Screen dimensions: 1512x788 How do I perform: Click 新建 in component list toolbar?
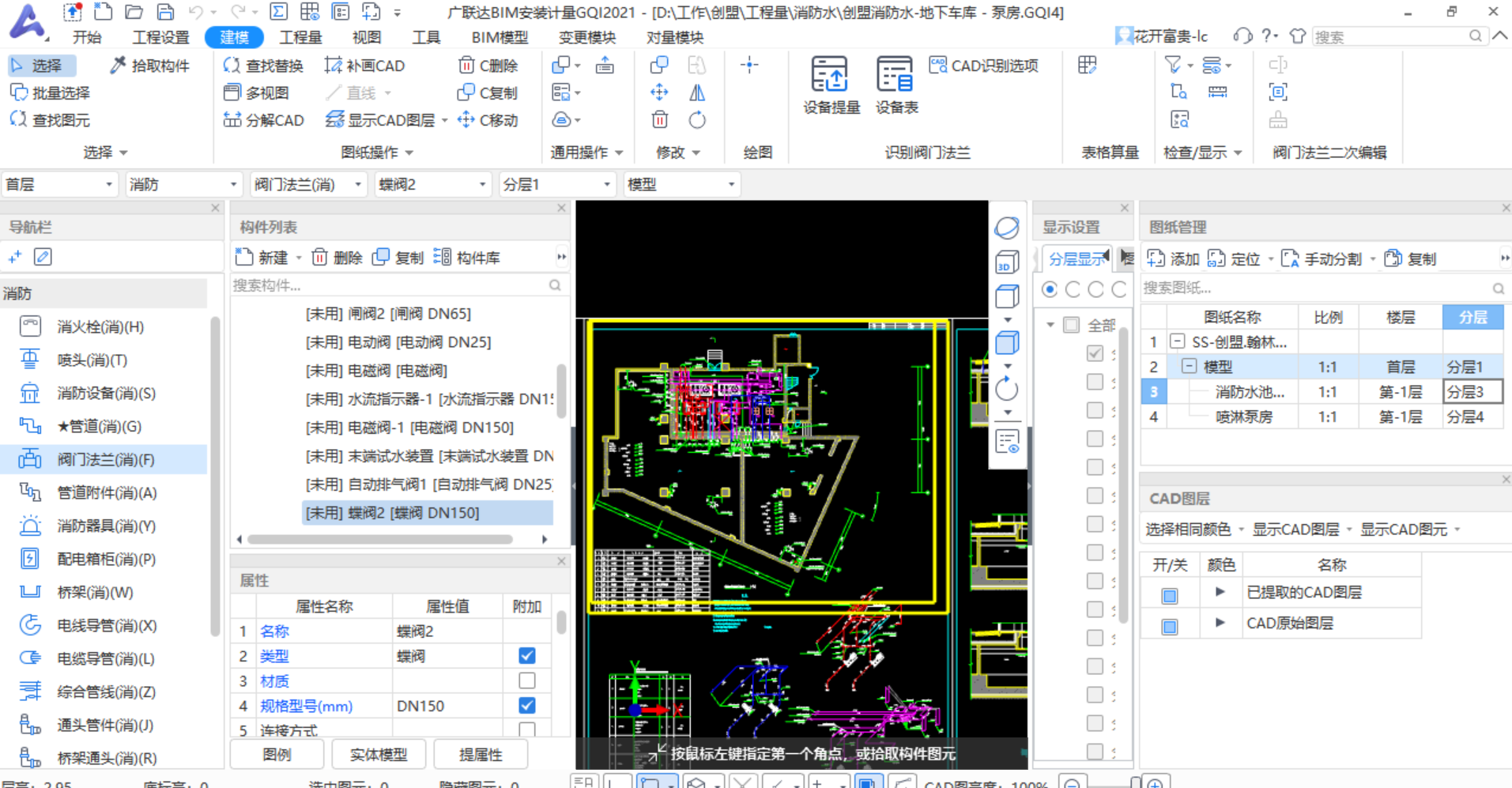coord(263,258)
